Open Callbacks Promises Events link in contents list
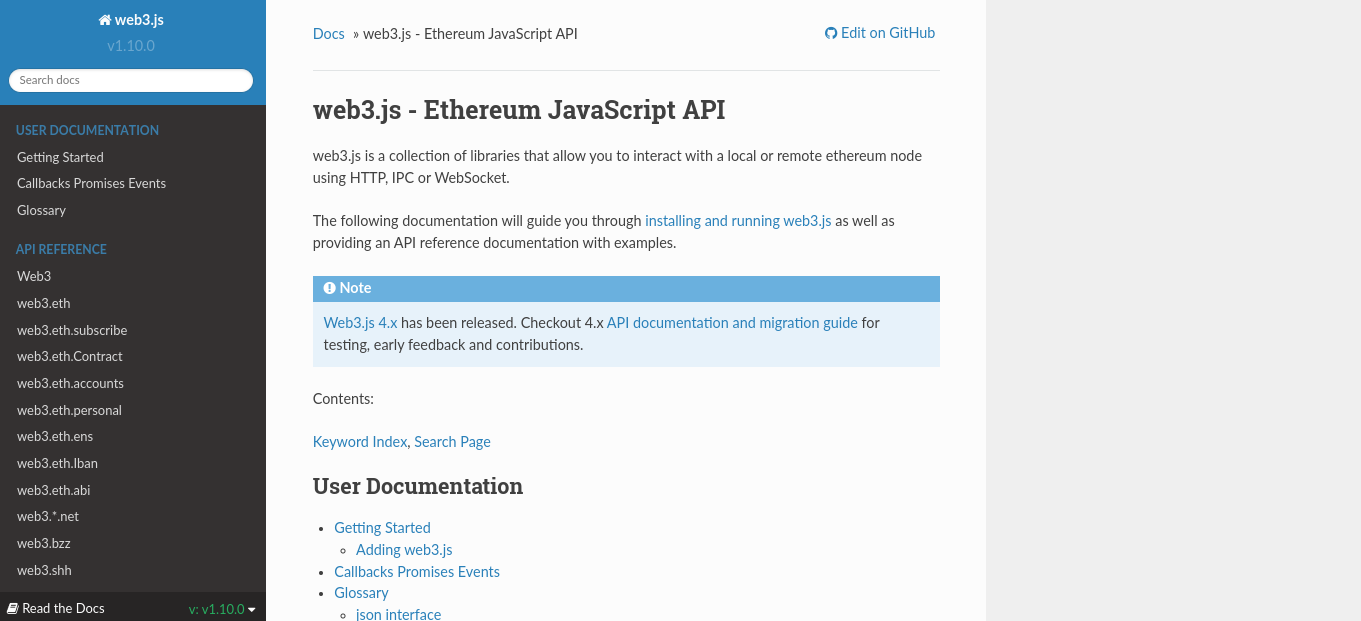The width and height of the screenshot is (1361, 621). tap(417, 571)
